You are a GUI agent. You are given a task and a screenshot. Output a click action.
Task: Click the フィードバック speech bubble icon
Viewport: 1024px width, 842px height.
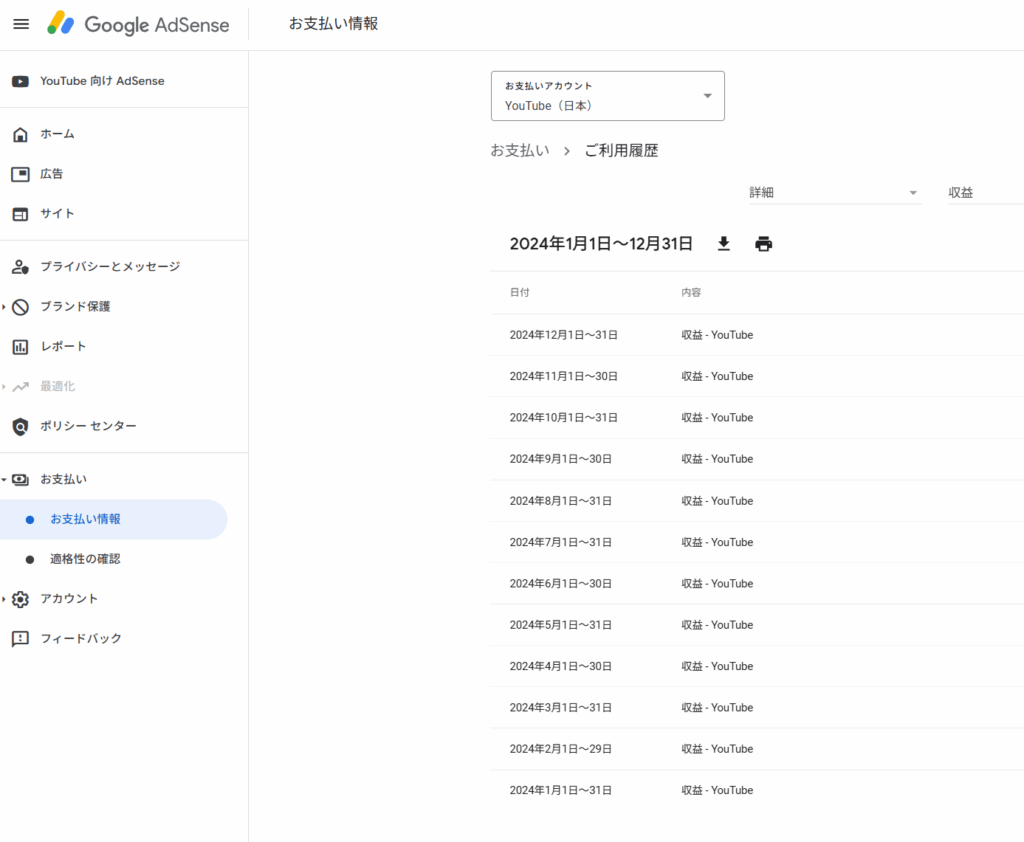click(x=20, y=639)
